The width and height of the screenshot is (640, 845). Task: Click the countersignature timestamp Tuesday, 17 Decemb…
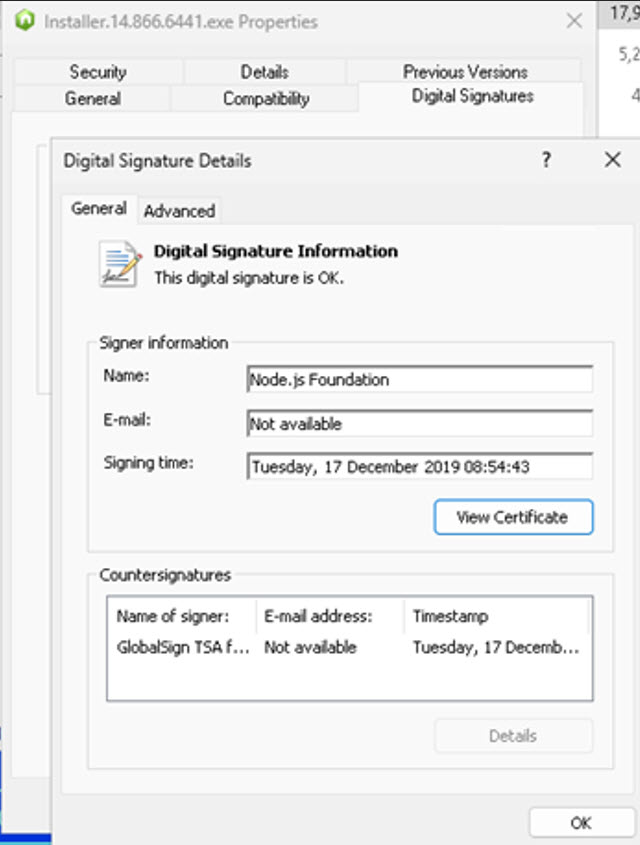[496, 647]
